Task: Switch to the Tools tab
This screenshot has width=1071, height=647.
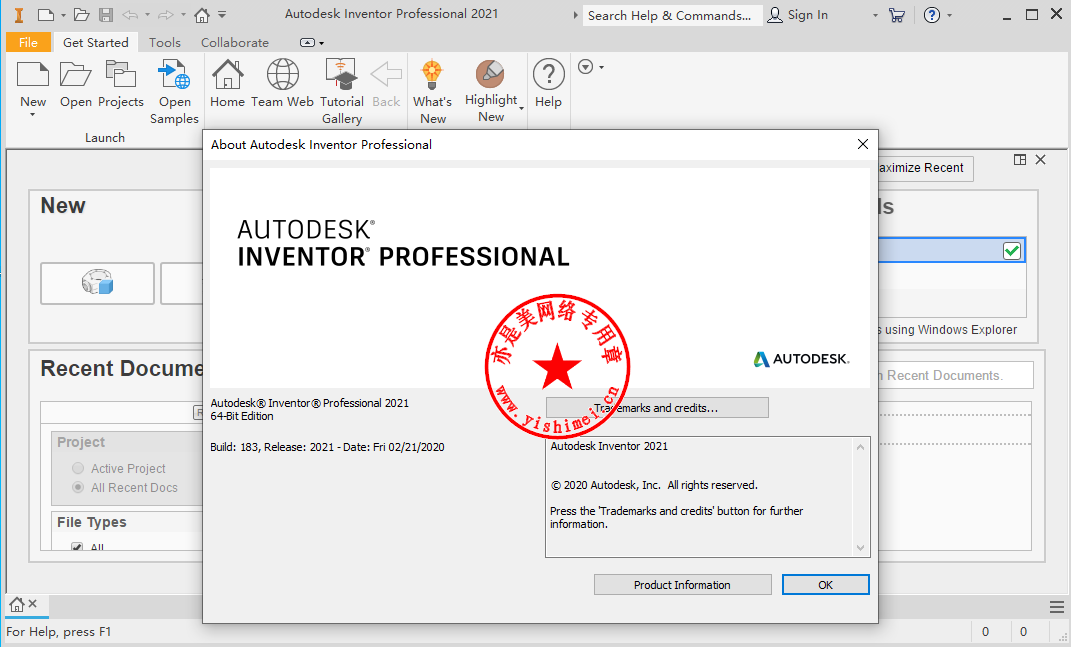Action: click(x=165, y=42)
